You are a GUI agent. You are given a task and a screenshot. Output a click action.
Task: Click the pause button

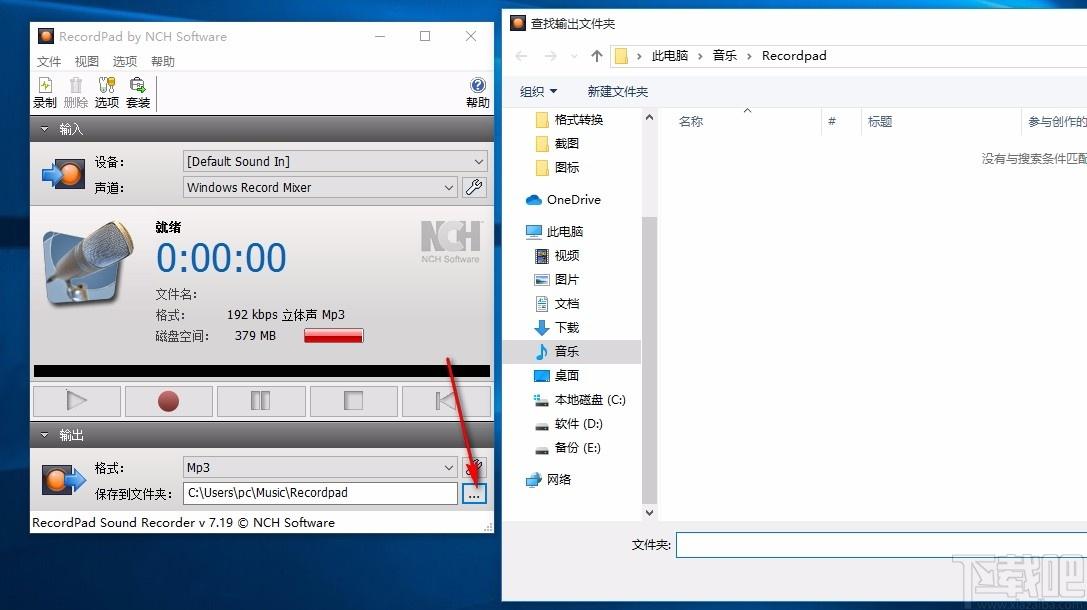[261, 401]
